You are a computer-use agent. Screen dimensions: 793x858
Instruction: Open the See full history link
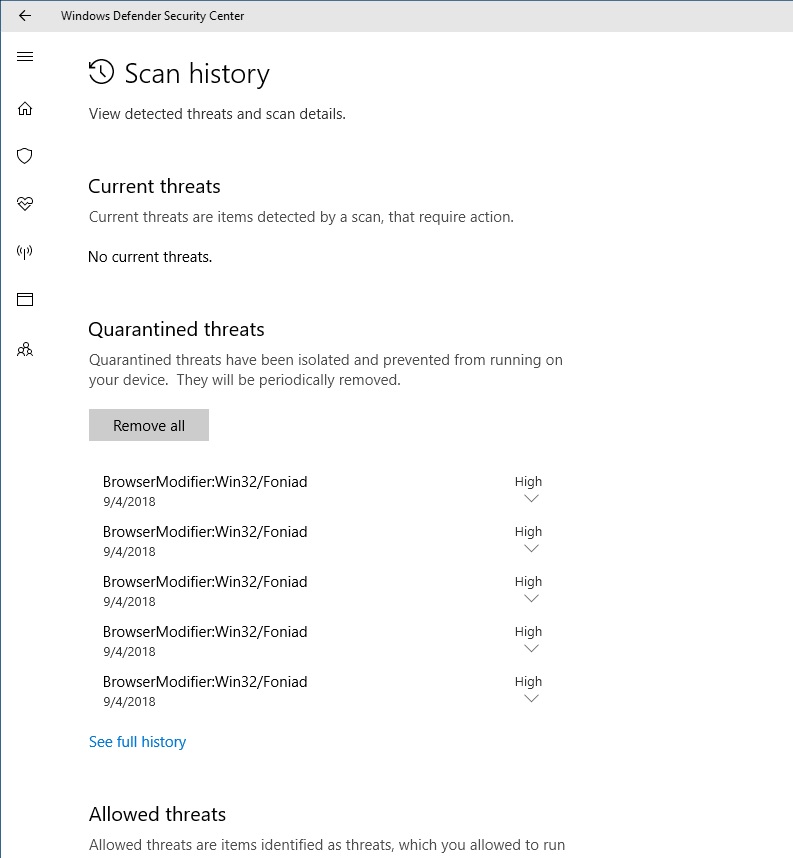(137, 742)
